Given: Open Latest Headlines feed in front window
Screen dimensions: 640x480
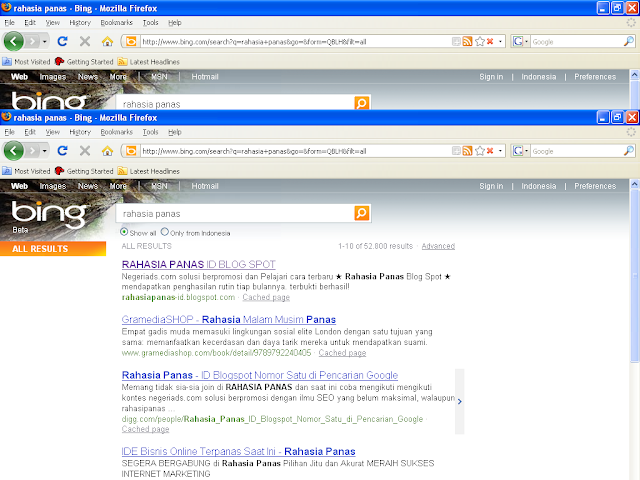Looking at the screenshot, I should (x=149, y=171).
